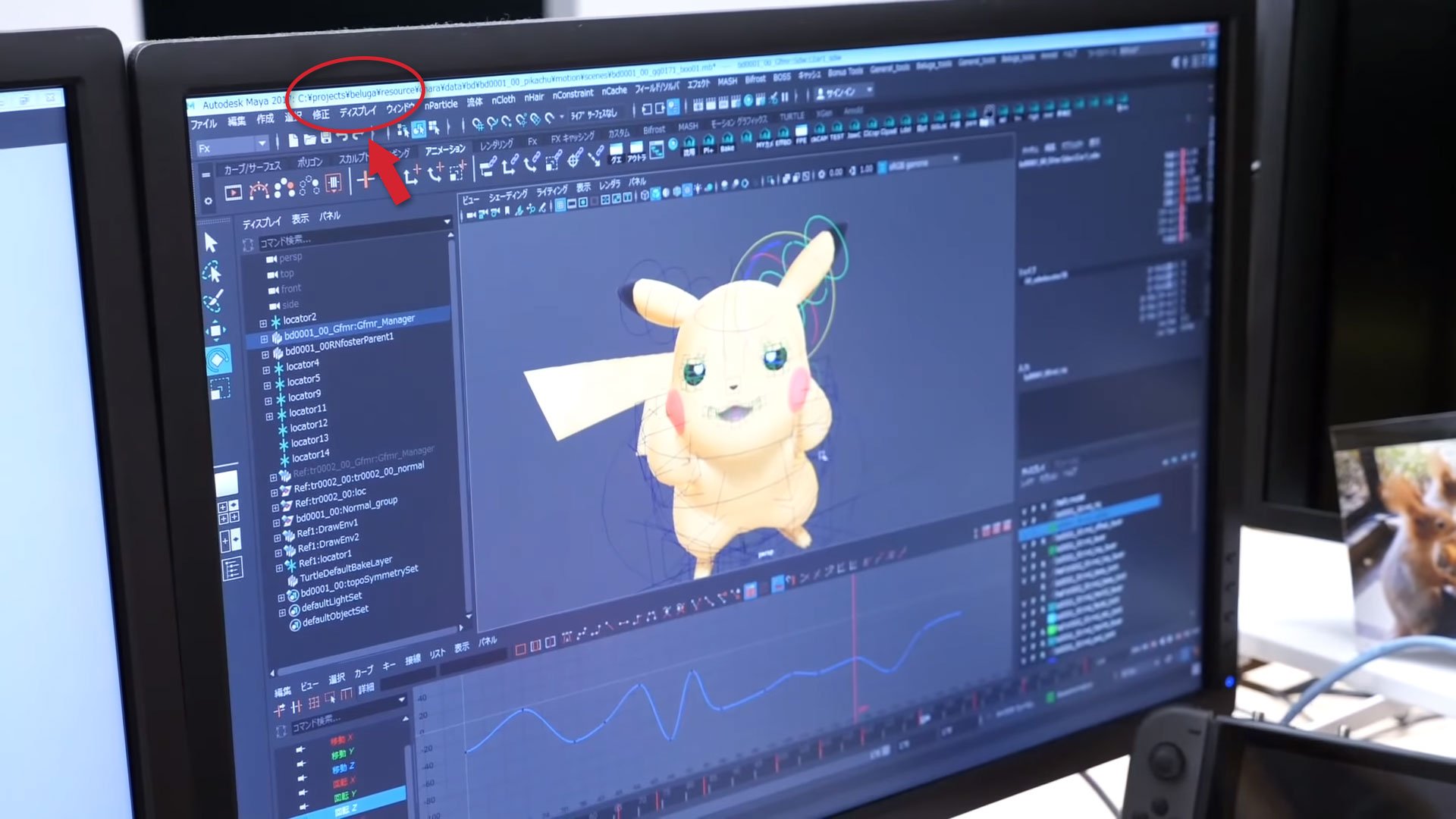The width and height of the screenshot is (1456, 819).
Task: Click the ghost dots shelf icon
Action: [284, 187]
